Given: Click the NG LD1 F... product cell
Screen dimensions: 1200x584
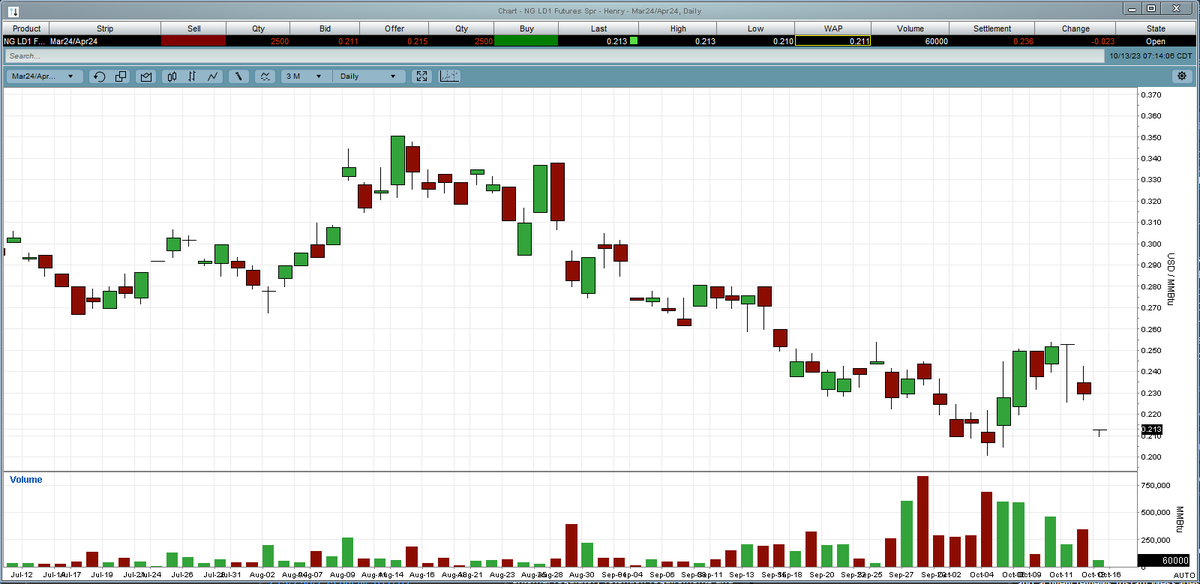Looking at the screenshot, I should pos(24,41).
